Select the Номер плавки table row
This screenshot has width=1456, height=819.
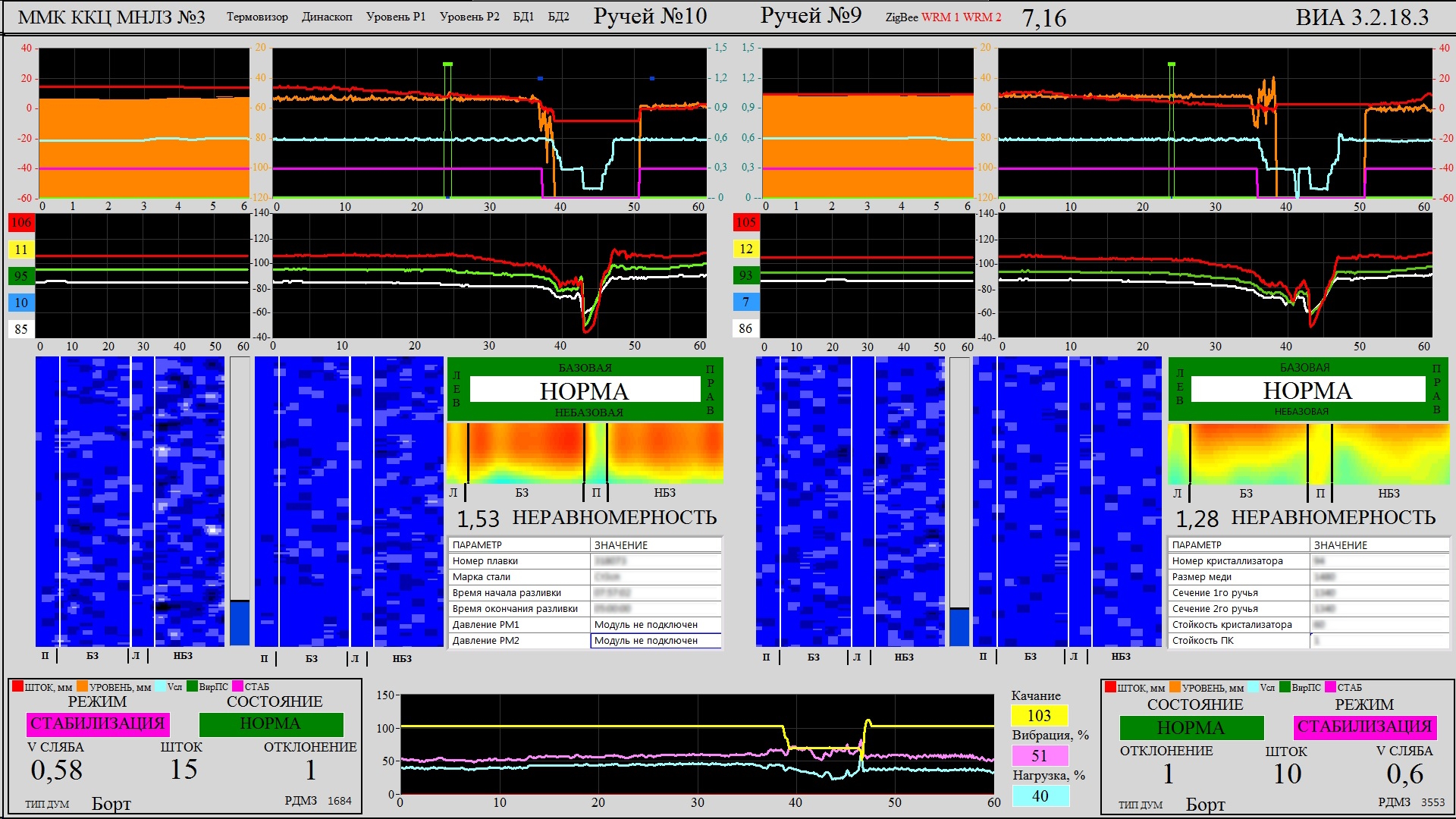click(x=585, y=561)
